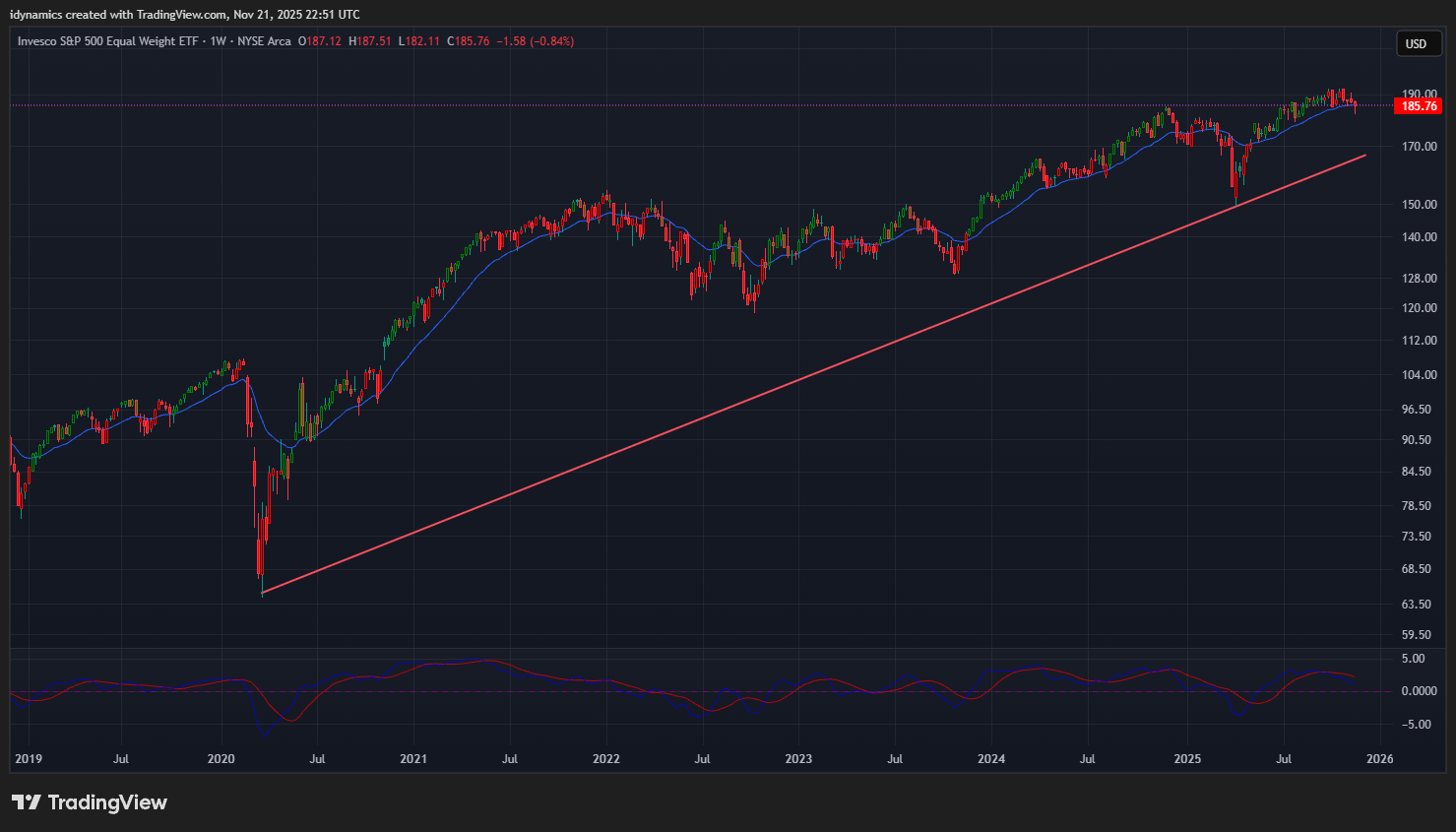
Task: Click the 2024 label on time axis
Action: 990,759
